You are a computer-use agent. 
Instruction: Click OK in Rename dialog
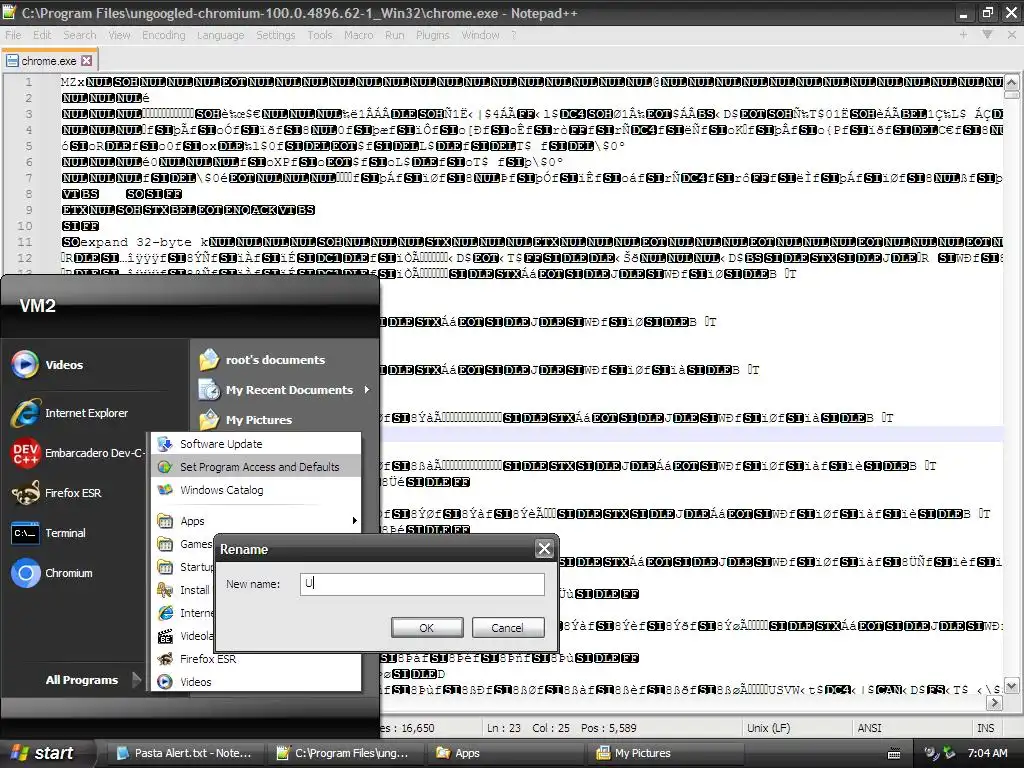(x=427, y=627)
